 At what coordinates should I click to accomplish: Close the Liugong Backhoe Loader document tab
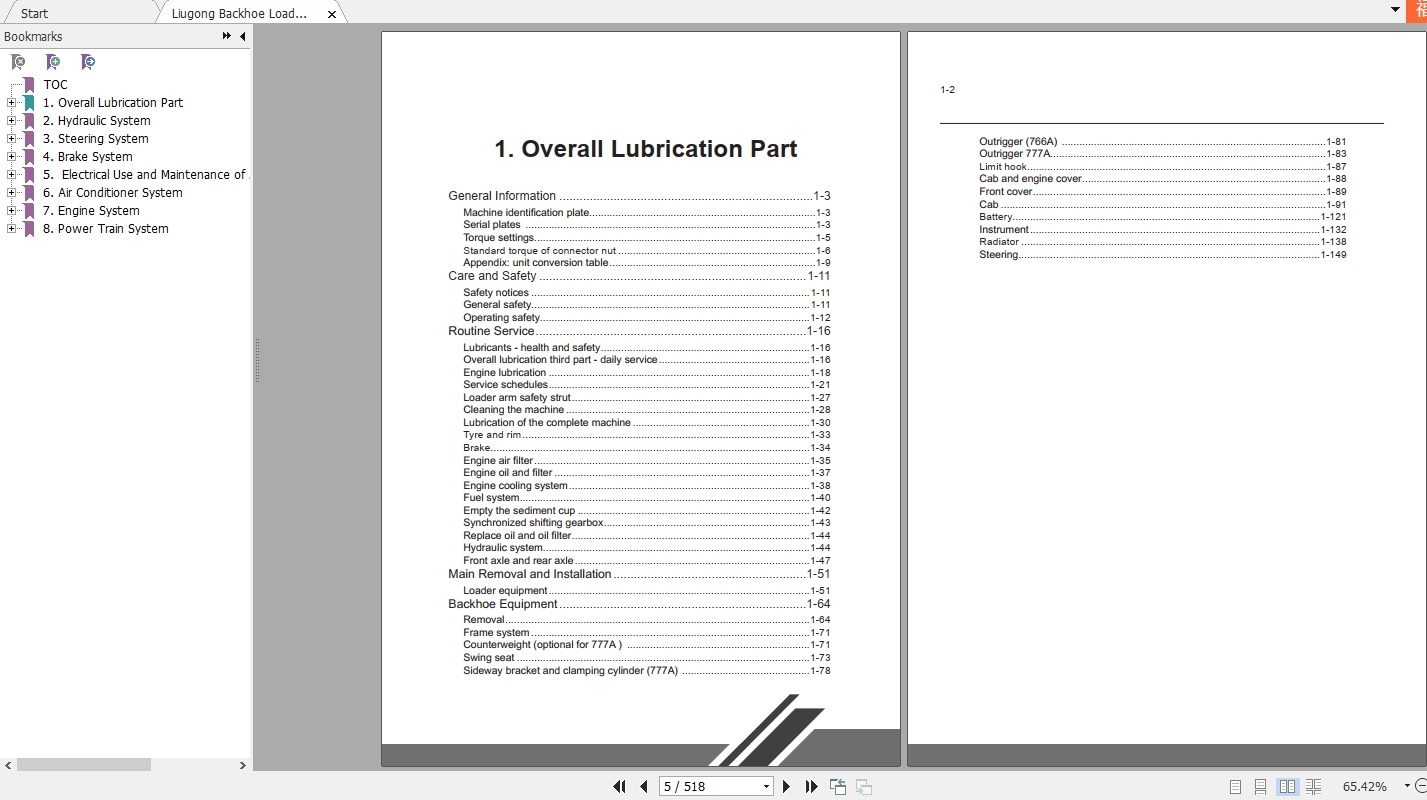click(x=332, y=14)
